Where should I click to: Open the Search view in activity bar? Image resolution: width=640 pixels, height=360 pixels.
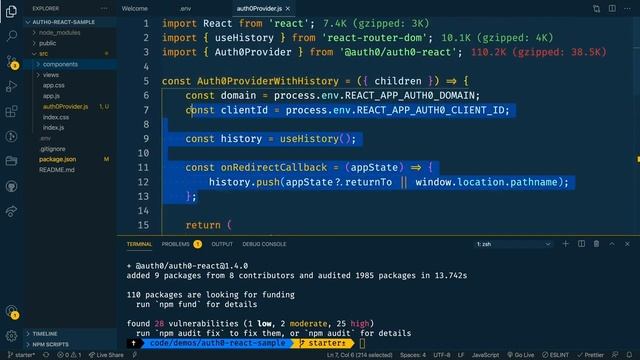pyautogui.click(x=11, y=36)
